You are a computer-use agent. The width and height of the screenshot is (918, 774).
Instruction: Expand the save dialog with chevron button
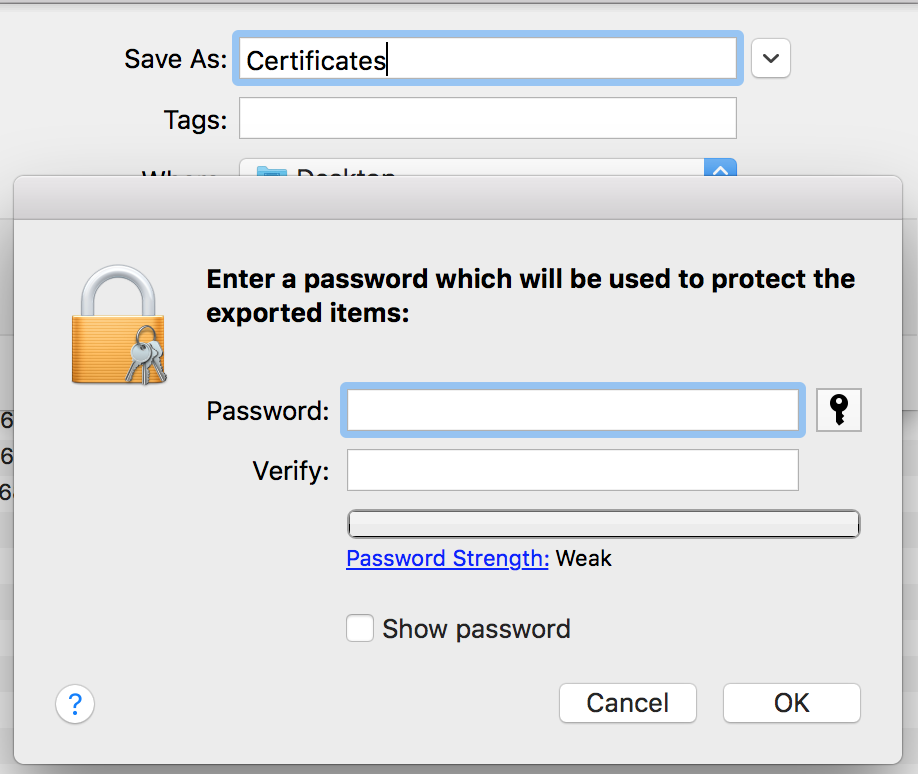[x=771, y=59]
